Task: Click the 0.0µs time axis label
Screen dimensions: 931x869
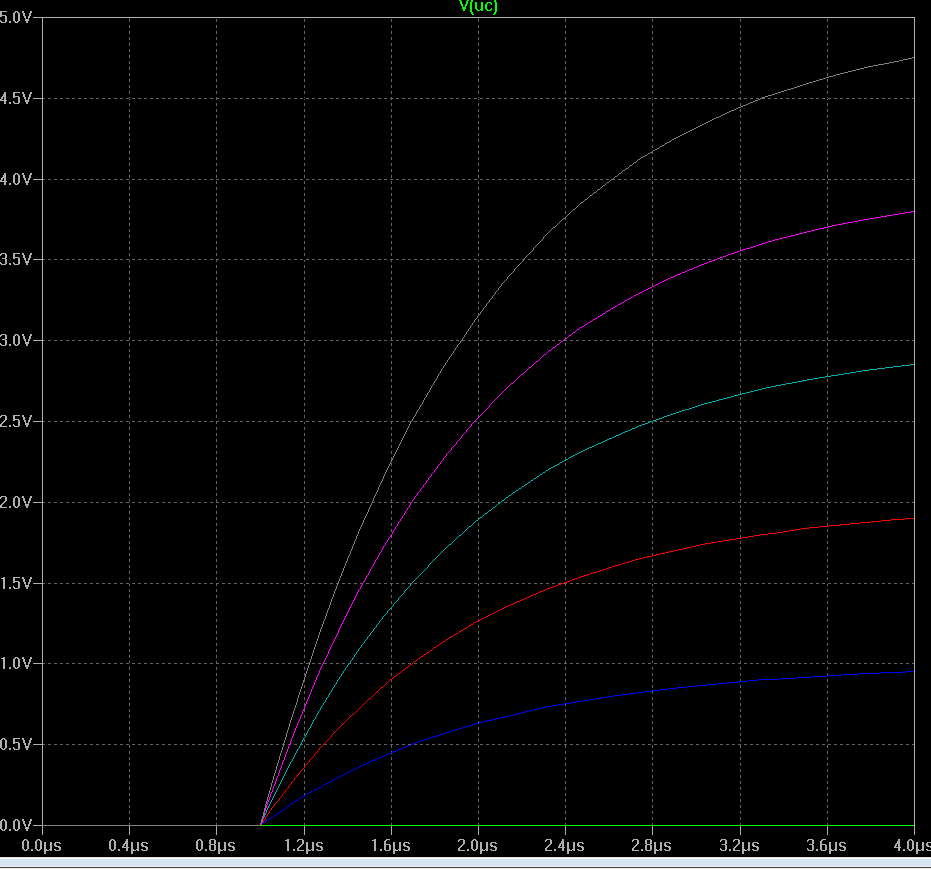Action: [42, 845]
